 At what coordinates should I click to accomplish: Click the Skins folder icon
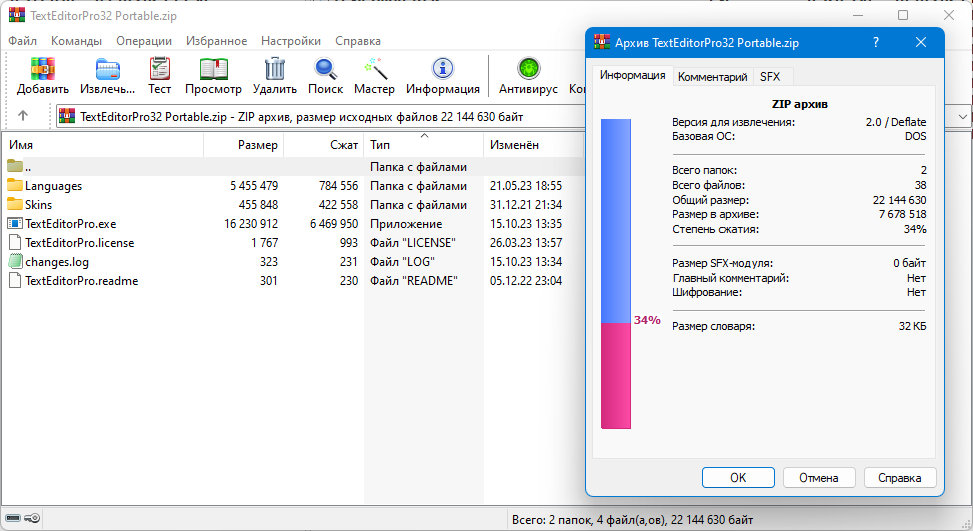click(x=15, y=204)
